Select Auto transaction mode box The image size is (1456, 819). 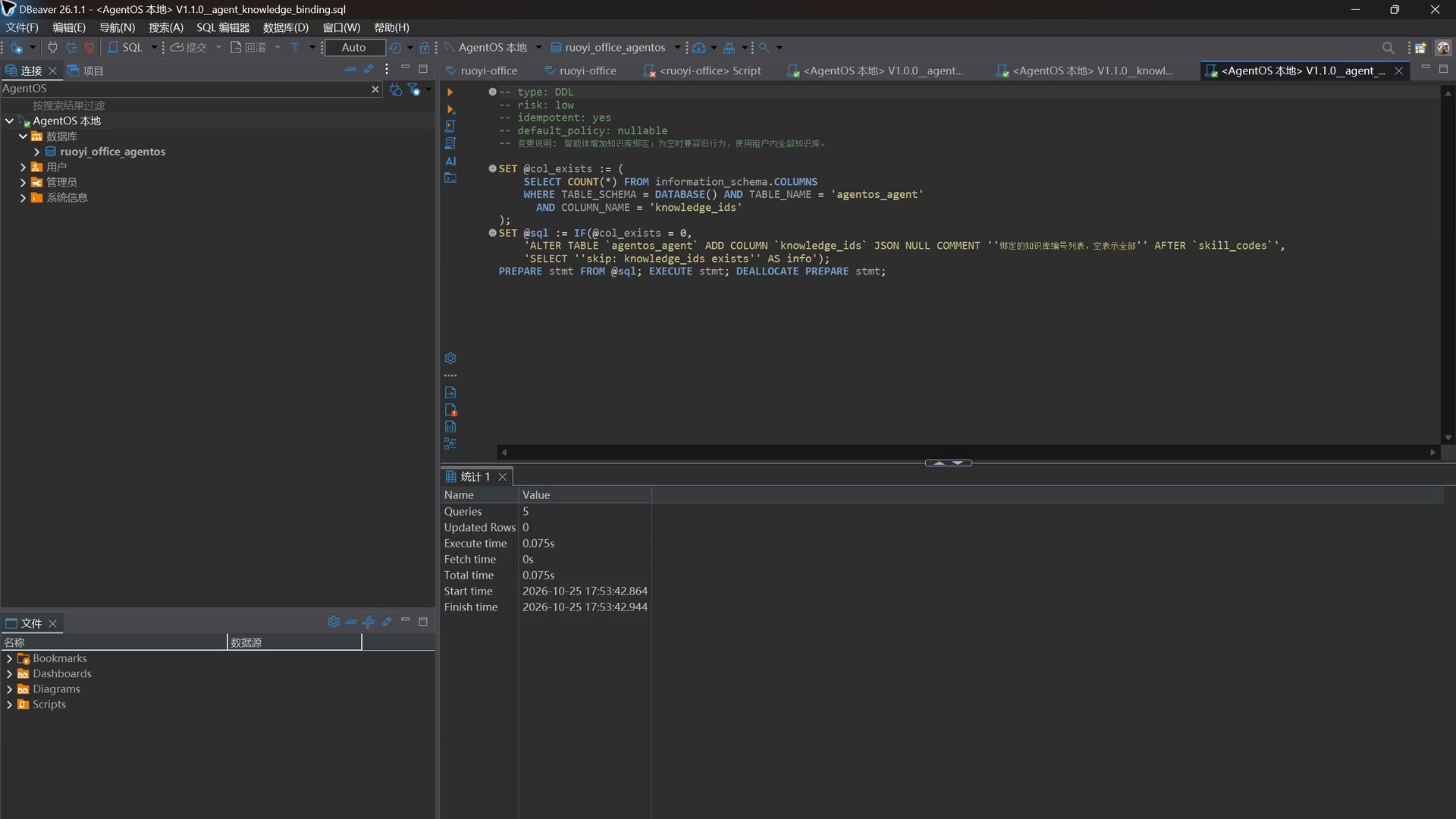pyautogui.click(x=354, y=47)
